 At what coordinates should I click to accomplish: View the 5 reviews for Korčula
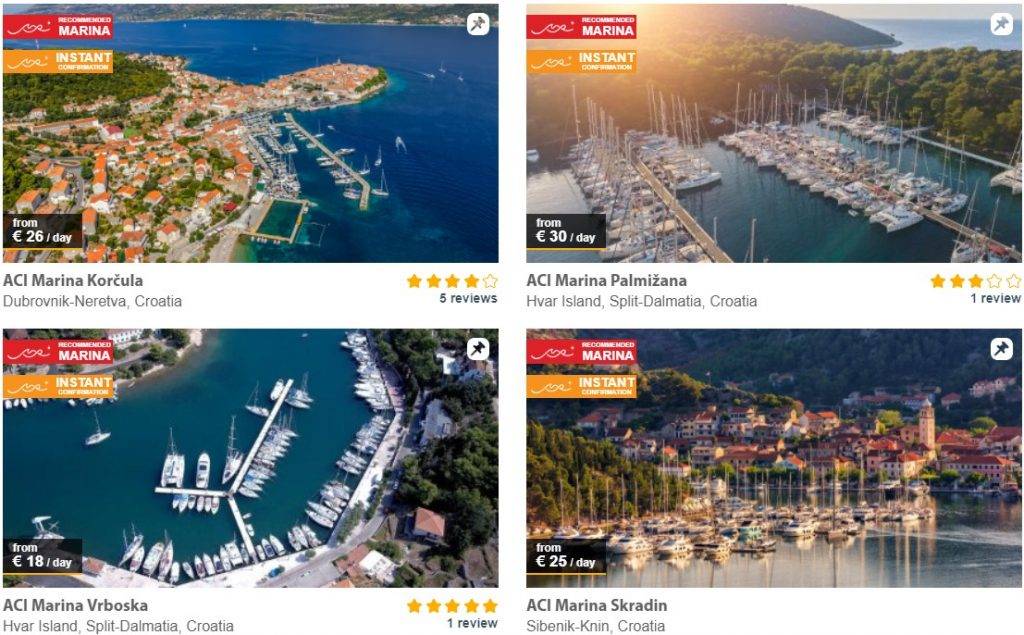pyautogui.click(x=468, y=299)
